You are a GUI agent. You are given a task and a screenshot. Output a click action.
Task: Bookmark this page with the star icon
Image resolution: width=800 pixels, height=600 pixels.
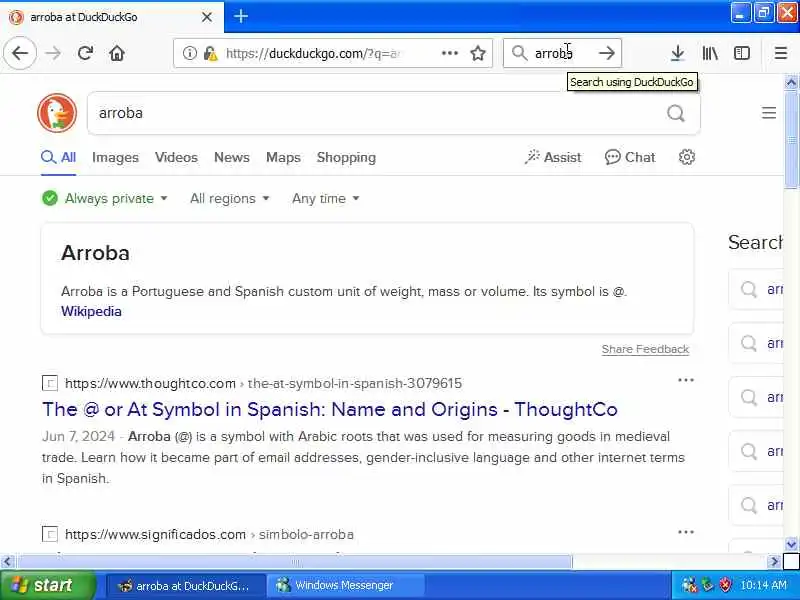[x=478, y=53]
